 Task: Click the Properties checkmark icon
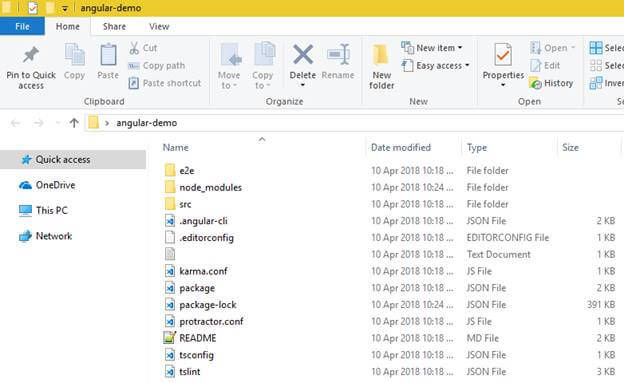503,55
